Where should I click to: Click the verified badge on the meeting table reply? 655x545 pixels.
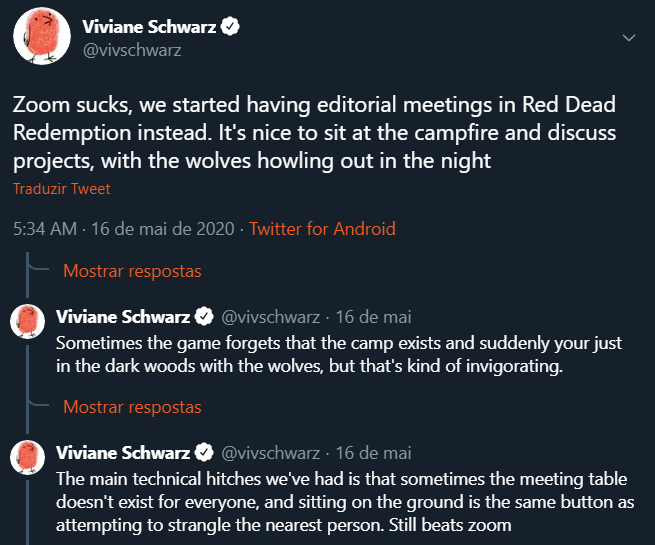click(x=203, y=453)
